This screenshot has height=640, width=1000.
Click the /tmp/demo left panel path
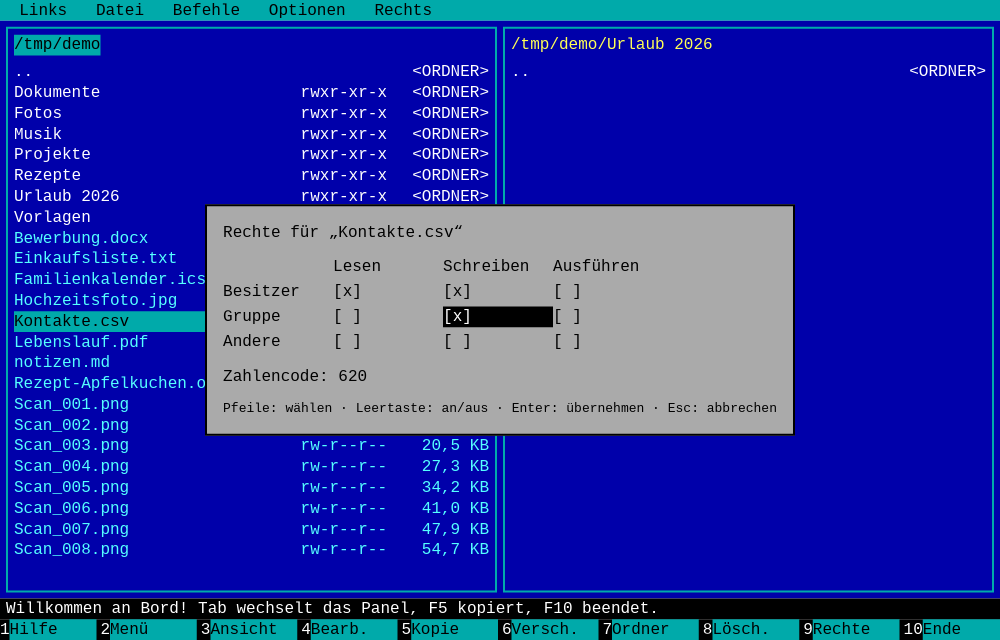point(57,45)
